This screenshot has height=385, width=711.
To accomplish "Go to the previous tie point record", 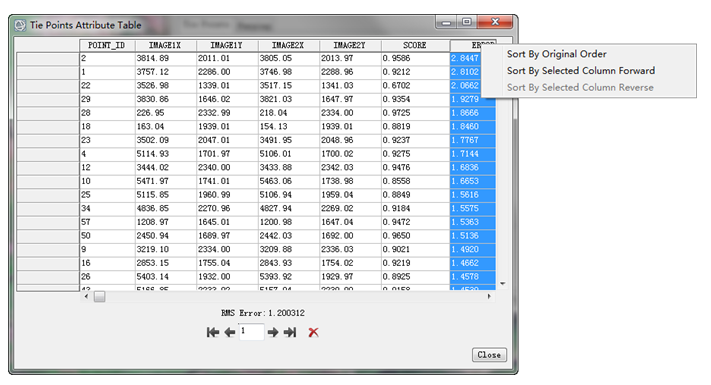I will (x=230, y=332).
